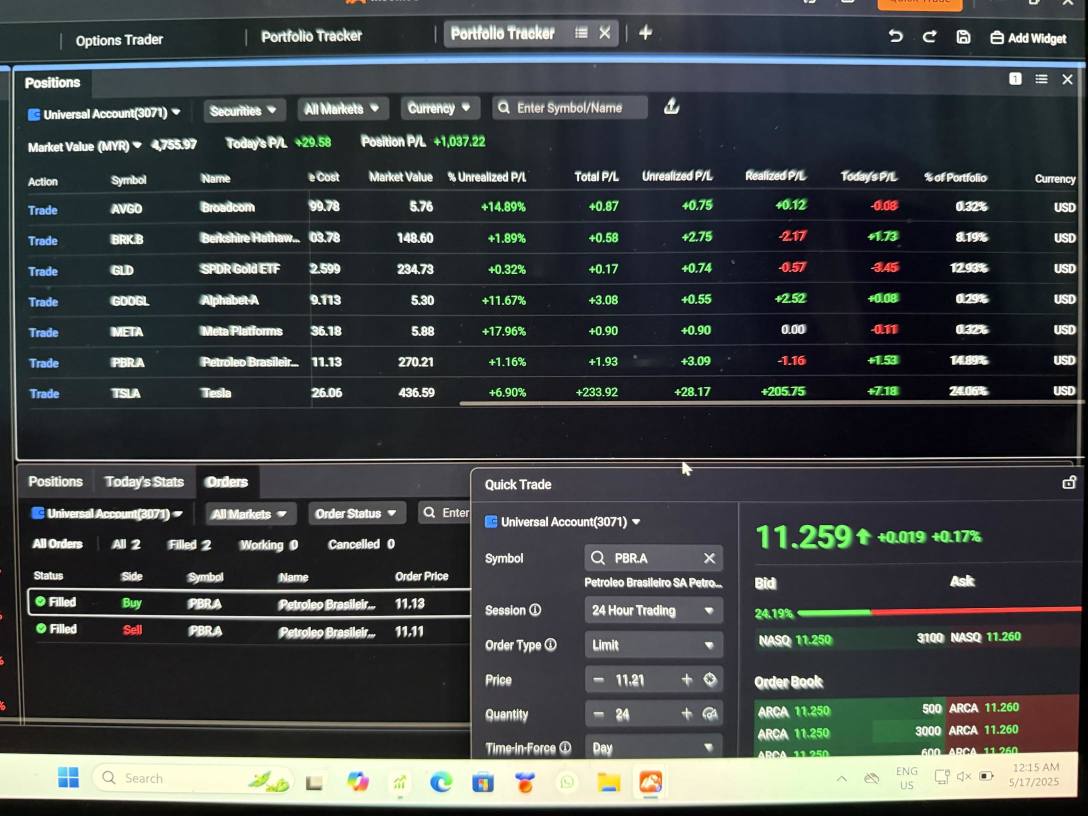The height and width of the screenshot is (816, 1088).
Task: Click the search magnifier in Quick Trade Symbol
Action: click(x=597, y=558)
